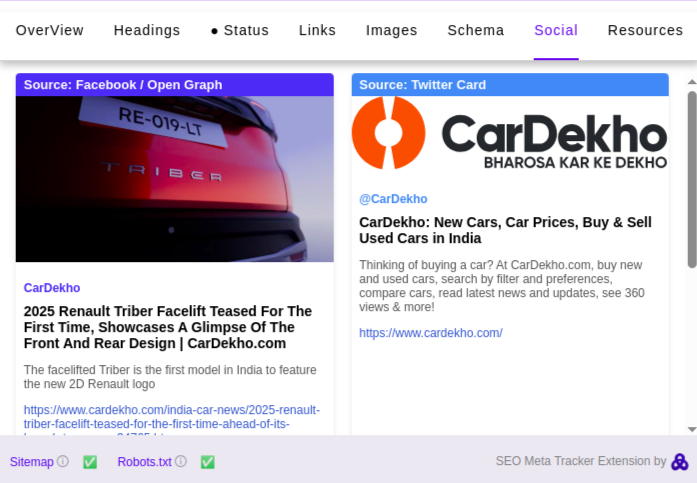The width and height of the screenshot is (697, 483).
Task: Open the Renault Triber facelift news URL
Action: 172,420
